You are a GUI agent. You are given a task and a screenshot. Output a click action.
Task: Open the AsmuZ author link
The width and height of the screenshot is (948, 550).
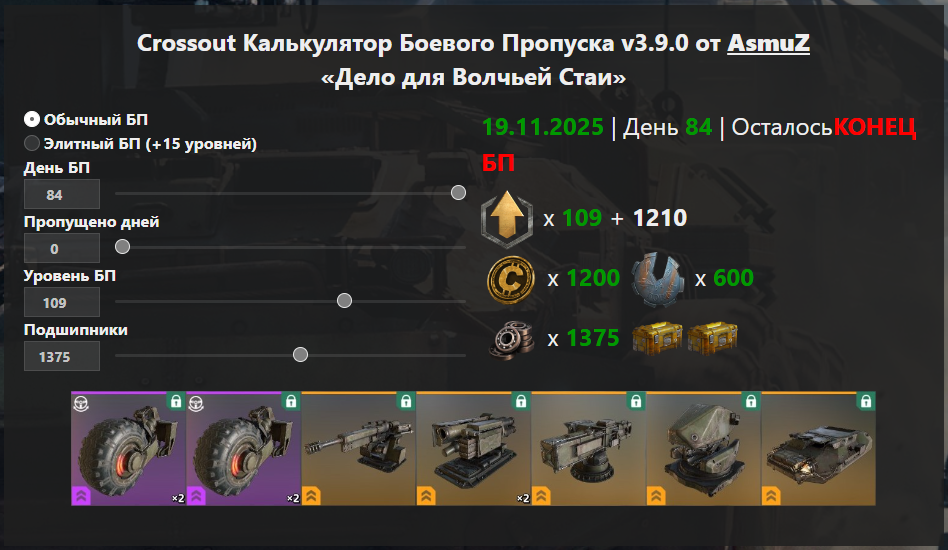click(768, 43)
